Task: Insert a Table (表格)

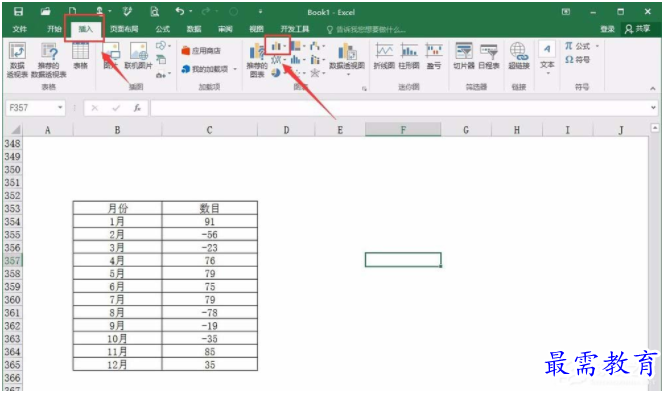Action: coord(80,56)
